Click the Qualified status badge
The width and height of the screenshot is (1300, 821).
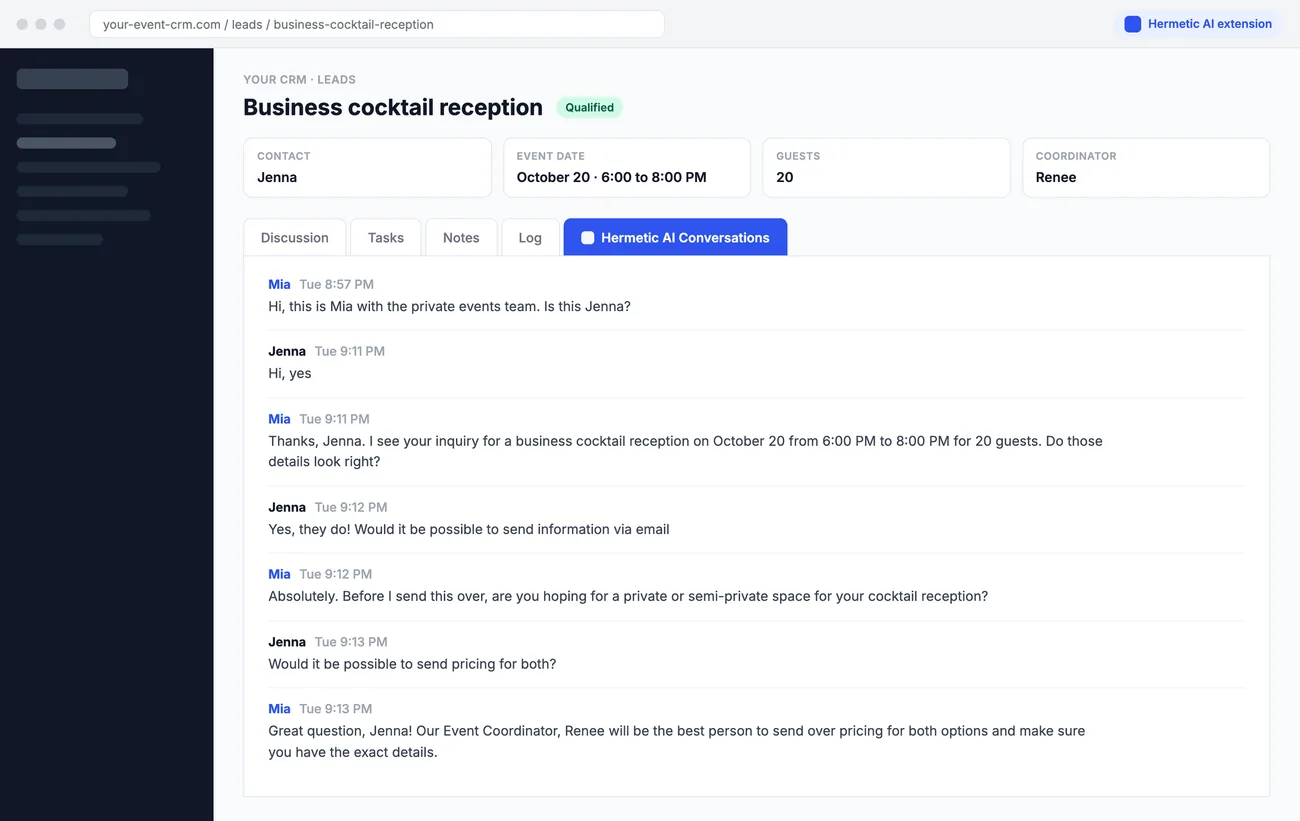pyautogui.click(x=589, y=108)
